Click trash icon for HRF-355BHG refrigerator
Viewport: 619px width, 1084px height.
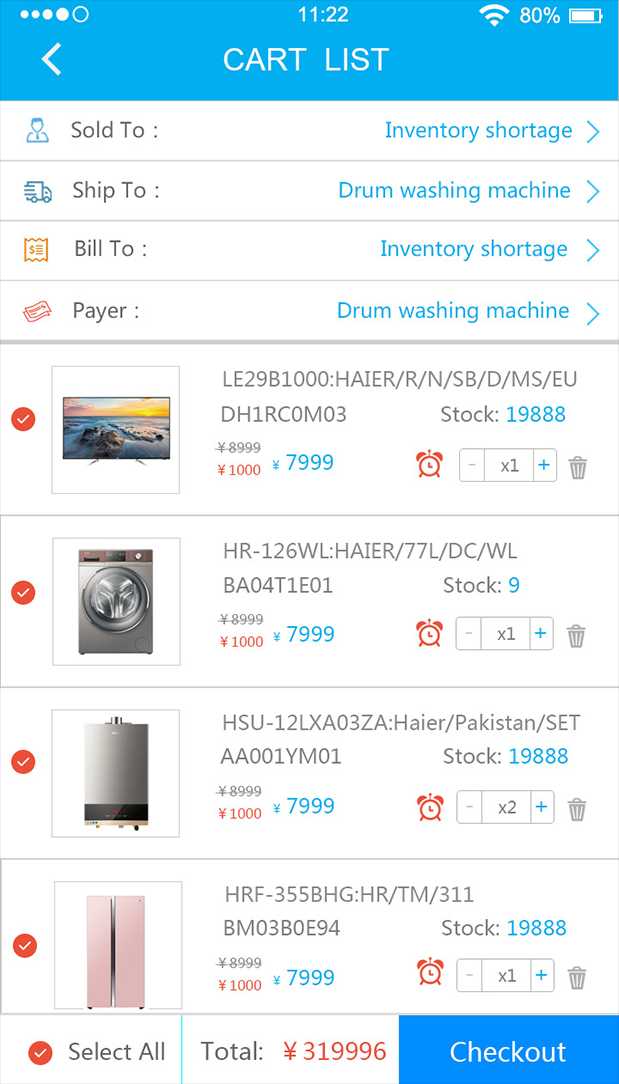tap(577, 977)
